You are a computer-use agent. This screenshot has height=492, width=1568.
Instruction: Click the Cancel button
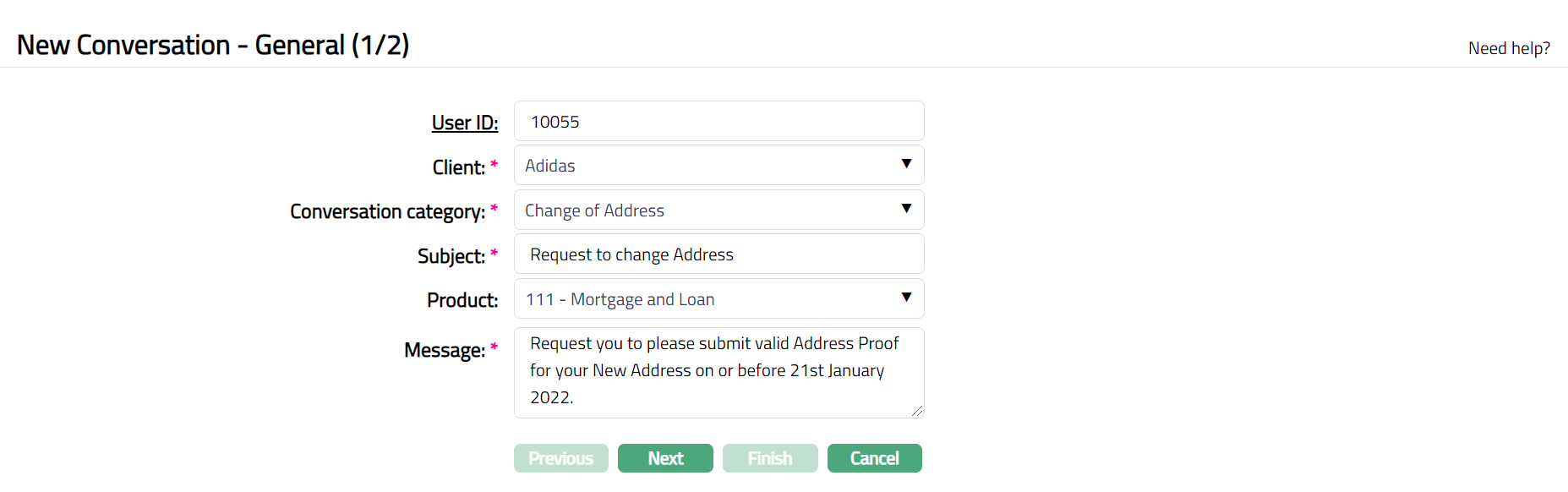coord(874,458)
